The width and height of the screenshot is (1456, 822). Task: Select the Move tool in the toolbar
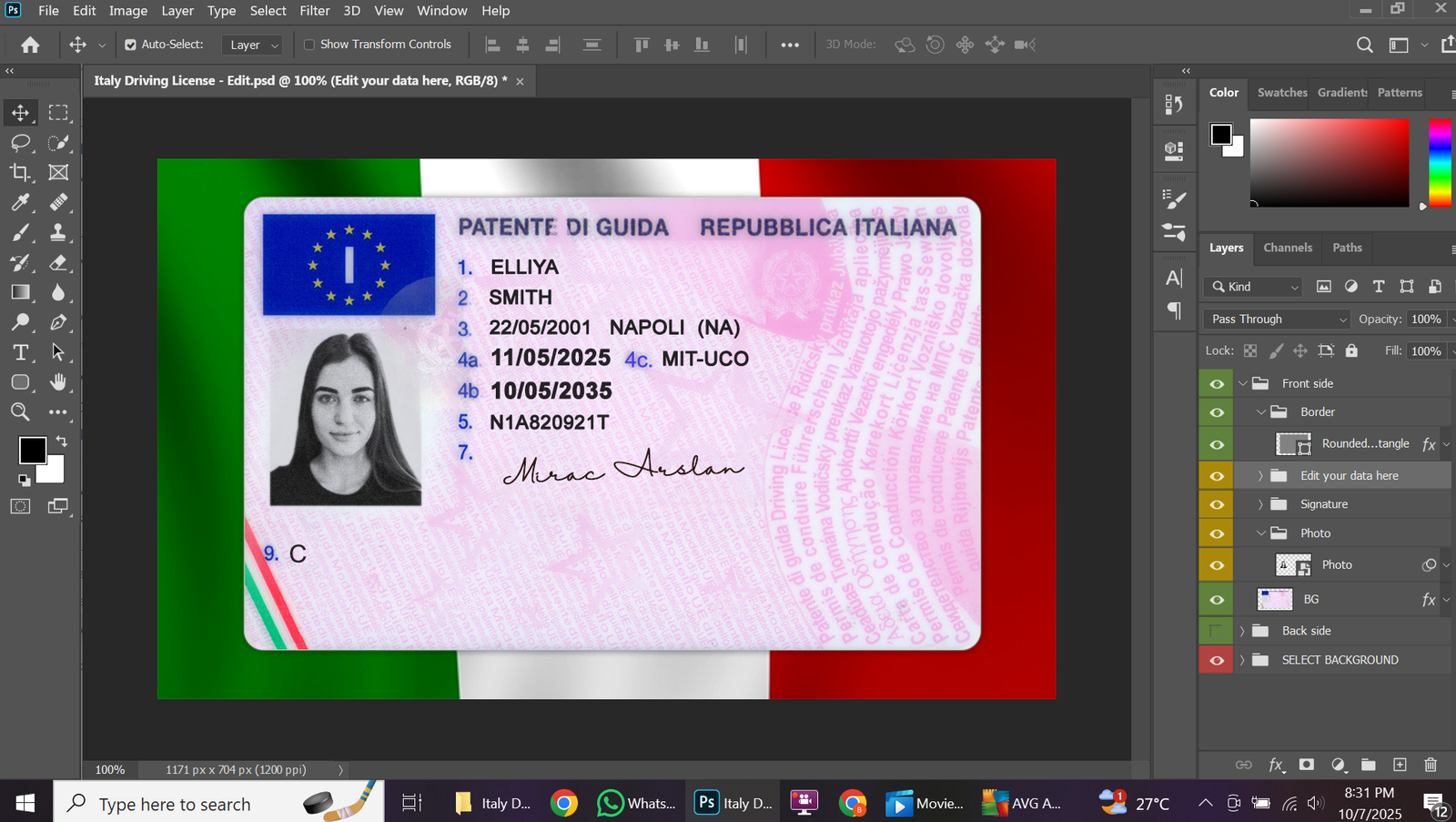(x=20, y=113)
